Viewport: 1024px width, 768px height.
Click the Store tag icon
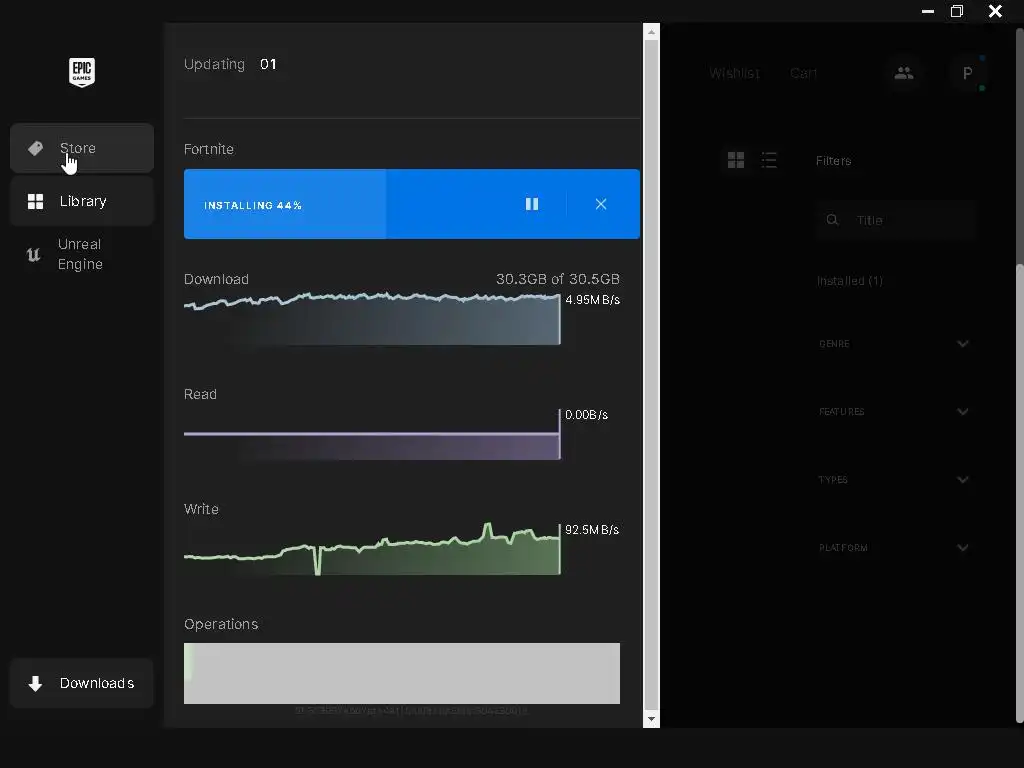(x=35, y=148)
